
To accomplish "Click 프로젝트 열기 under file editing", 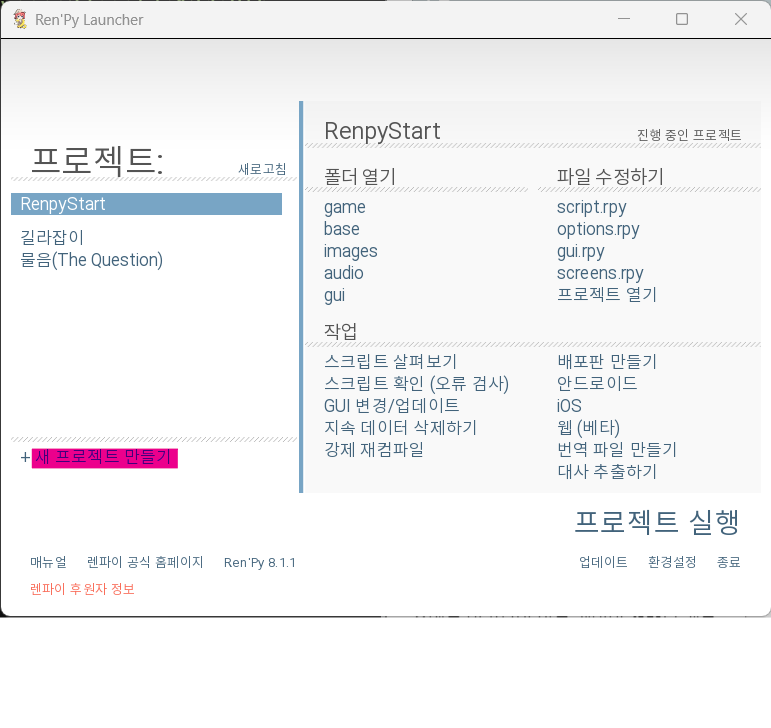I will [x=607, y=295].
